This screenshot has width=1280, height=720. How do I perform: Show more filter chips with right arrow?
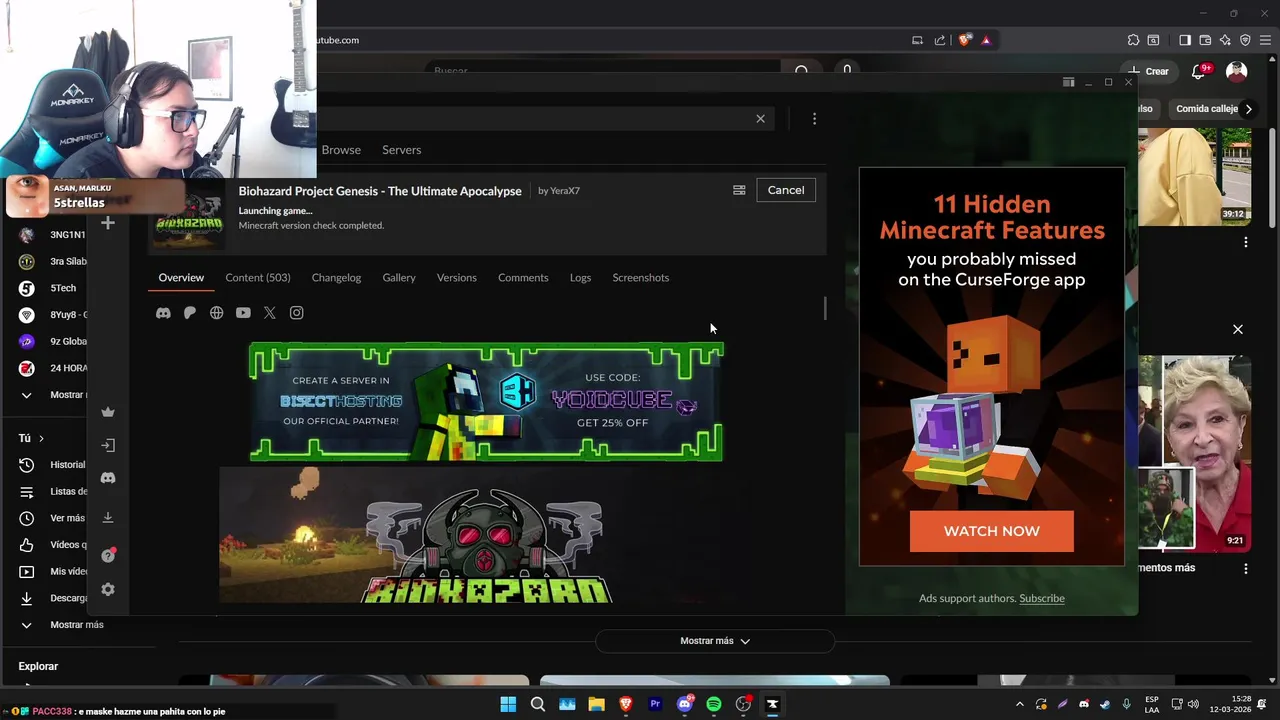pyautogui.click(x=1248, y=108)
